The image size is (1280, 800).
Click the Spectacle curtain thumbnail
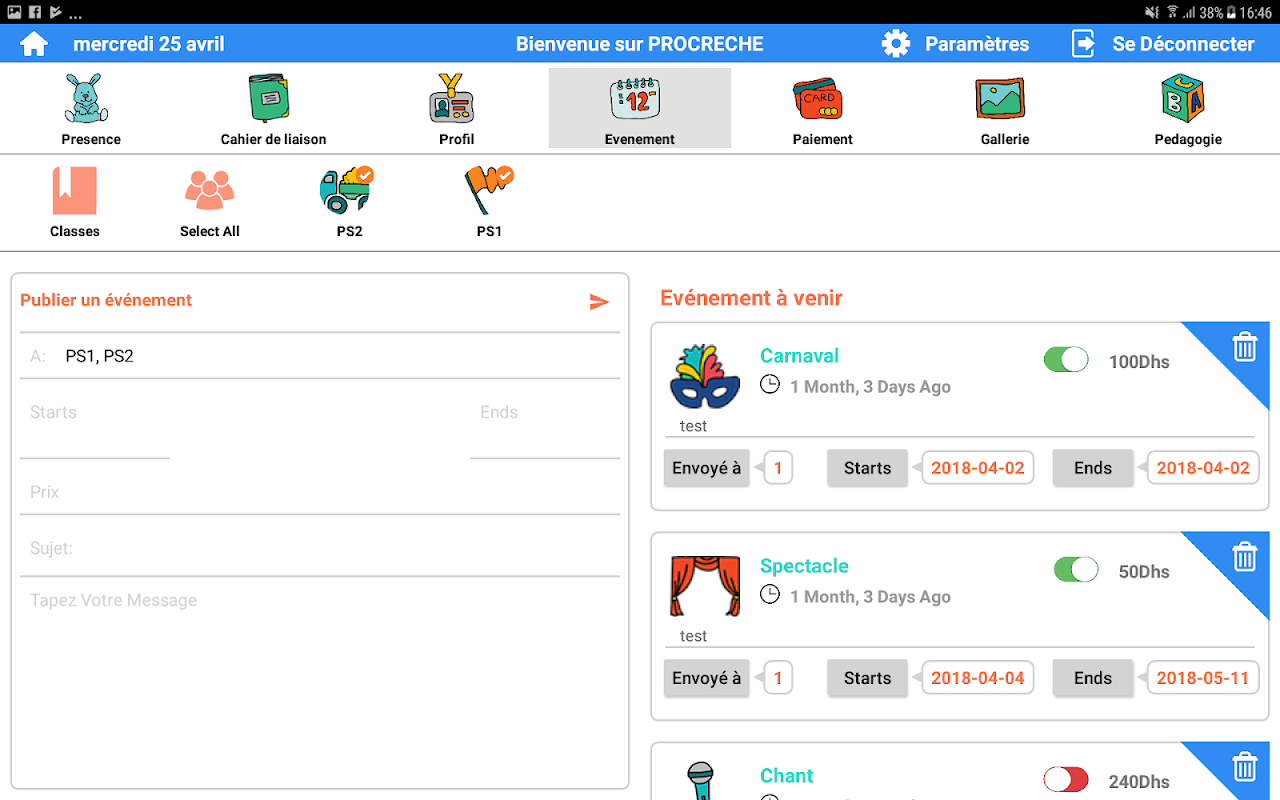point(705,587)
